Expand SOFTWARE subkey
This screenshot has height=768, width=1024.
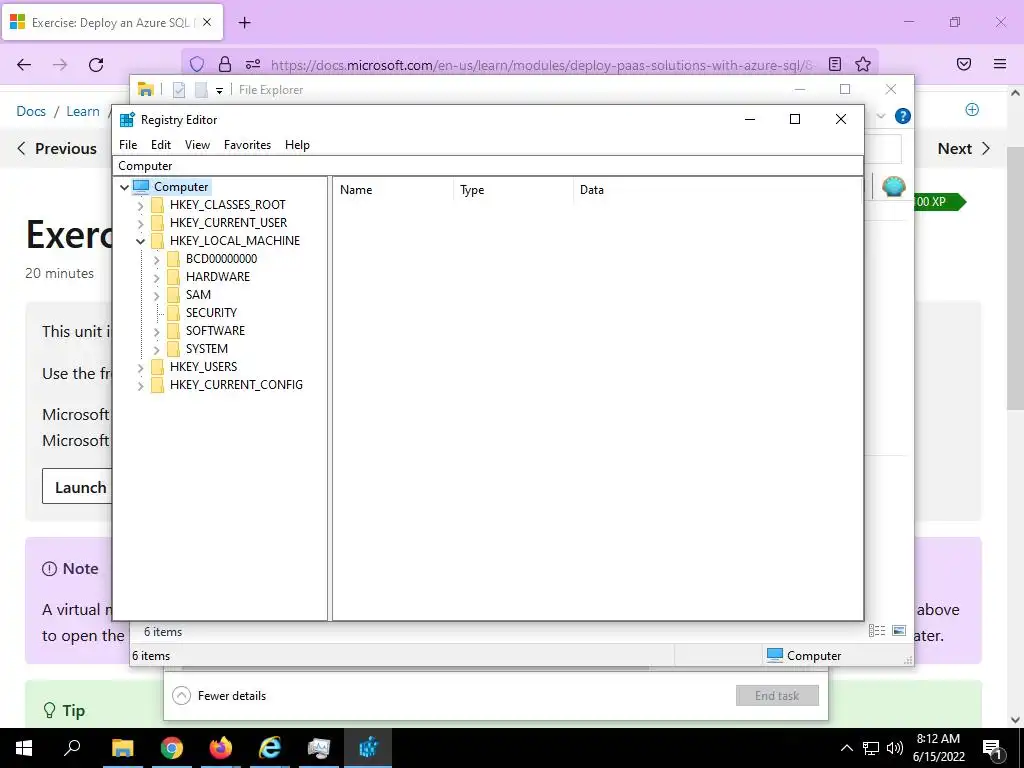pos(157,332)
